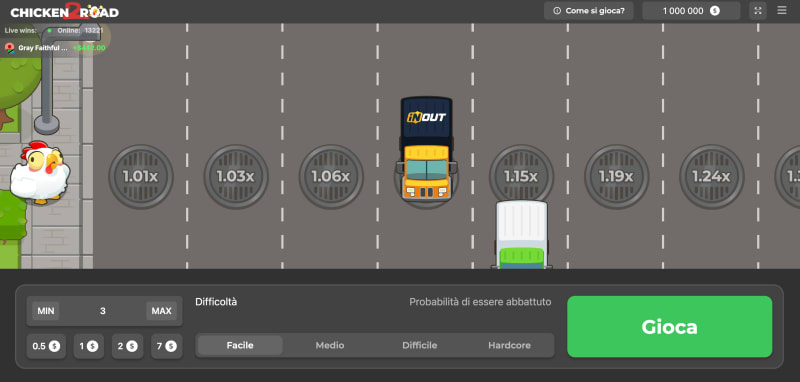
Task: Select the 1.15x manhole
Action: pyautogui.click(x=521, y=173)
